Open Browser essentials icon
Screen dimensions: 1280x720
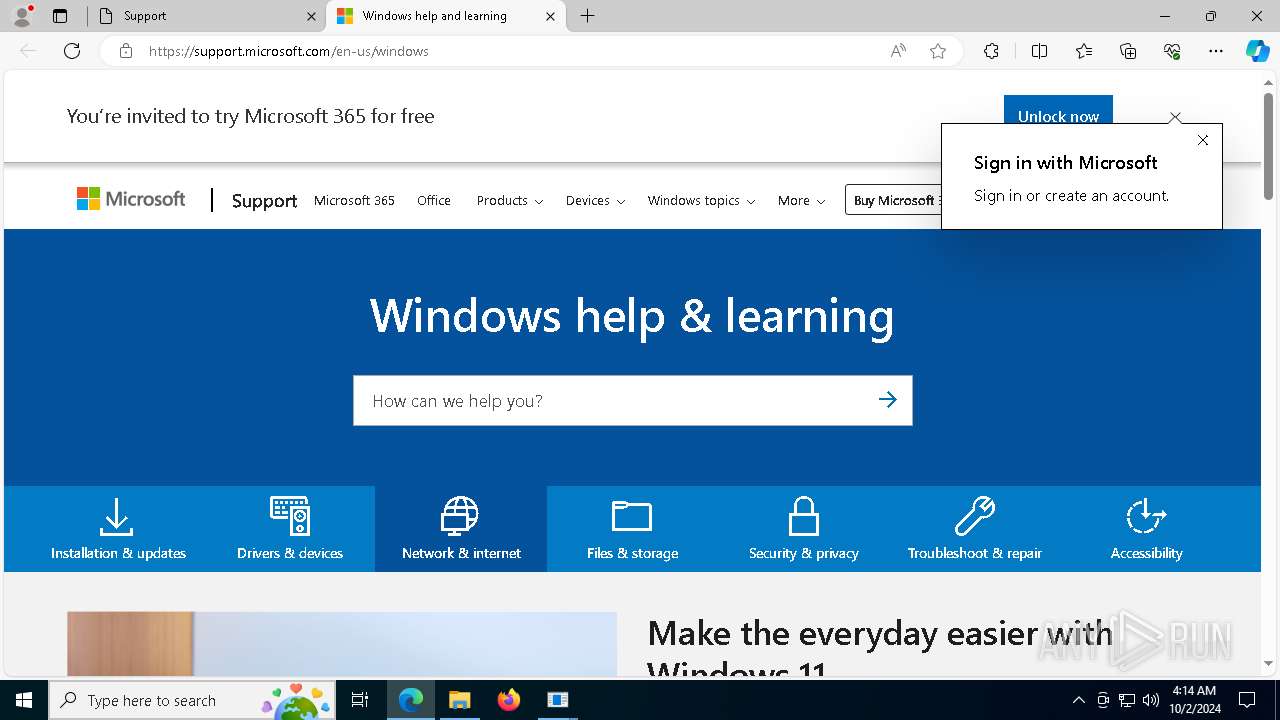pos(1172,51)
